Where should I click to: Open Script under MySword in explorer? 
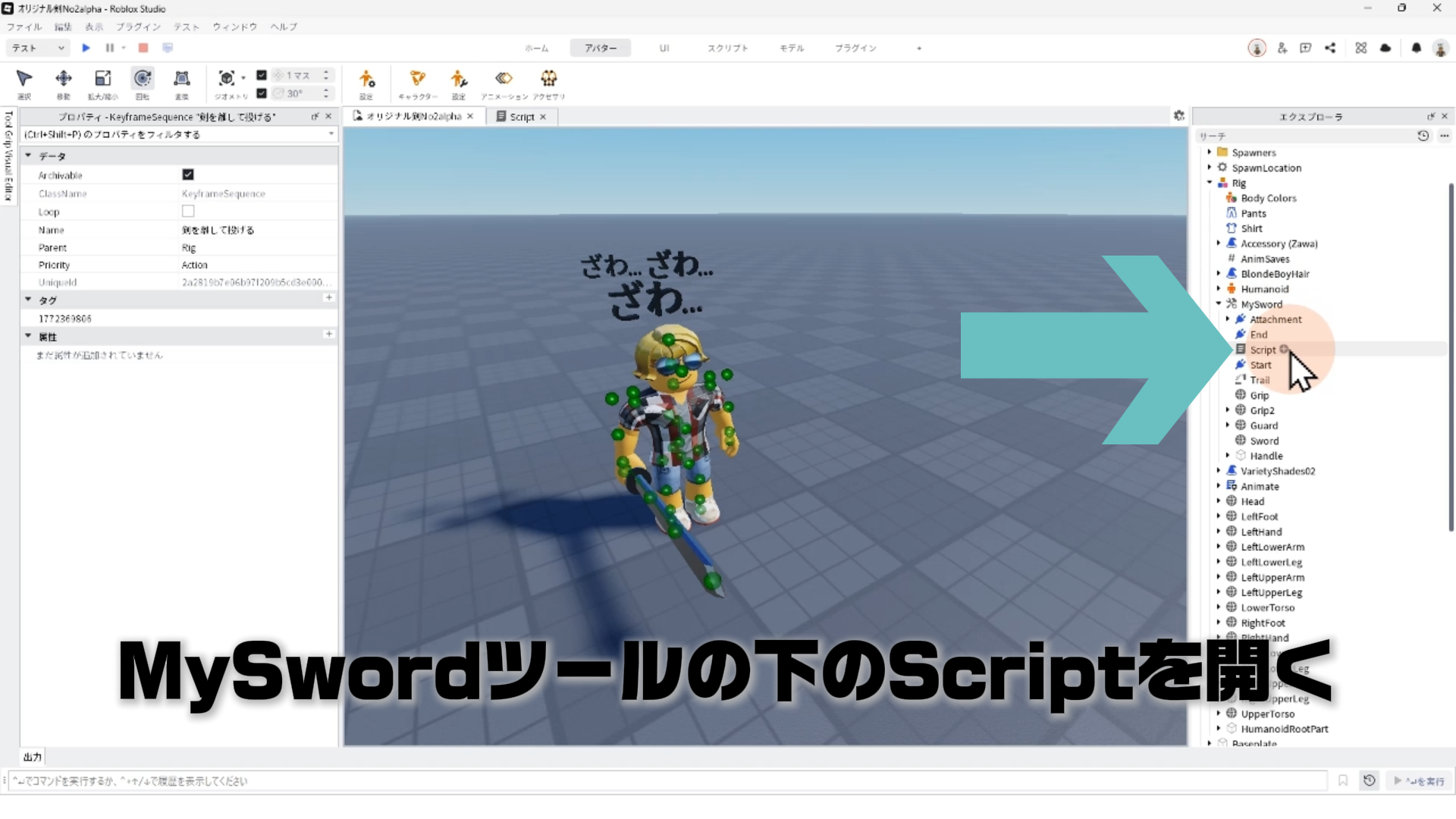(1263, 350)
